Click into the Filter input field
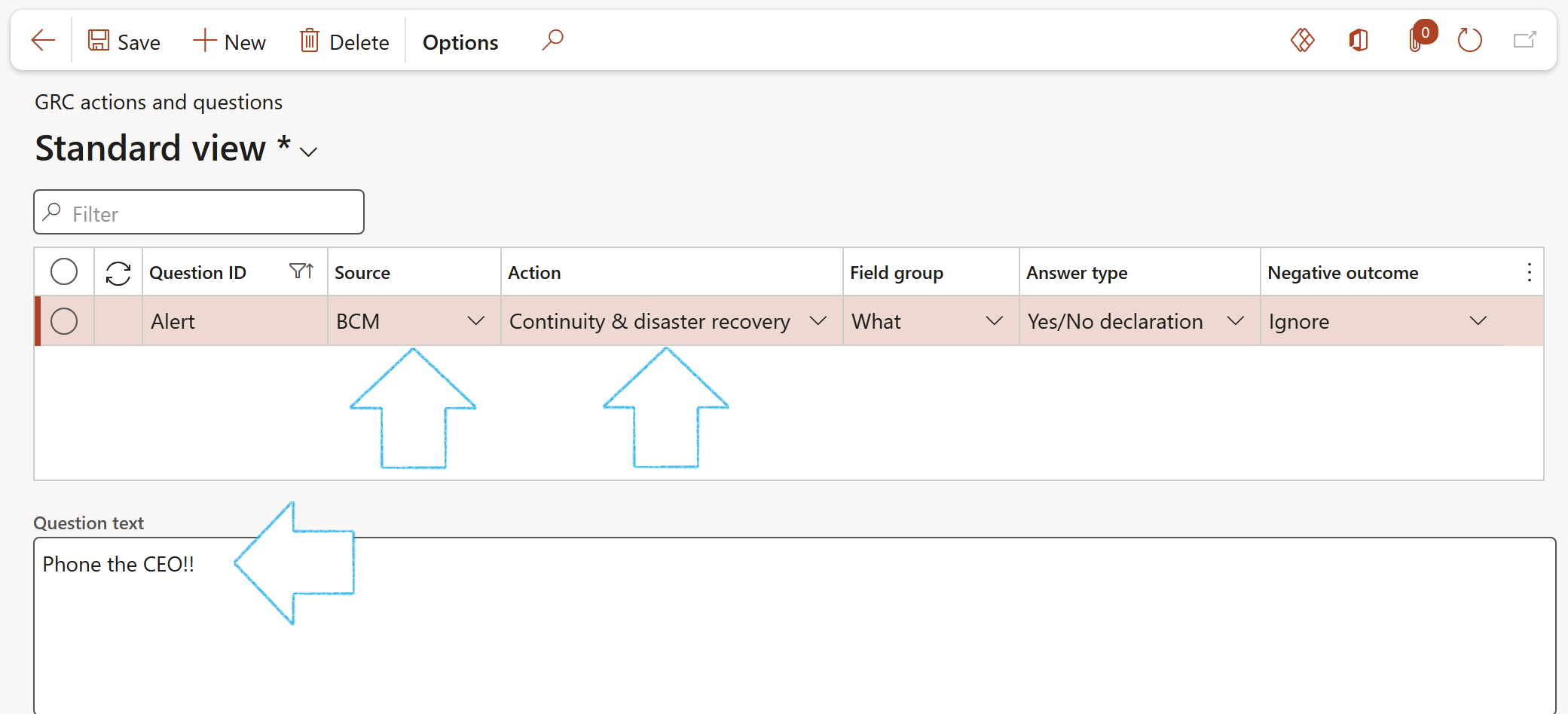 click(x=211, y=213)
